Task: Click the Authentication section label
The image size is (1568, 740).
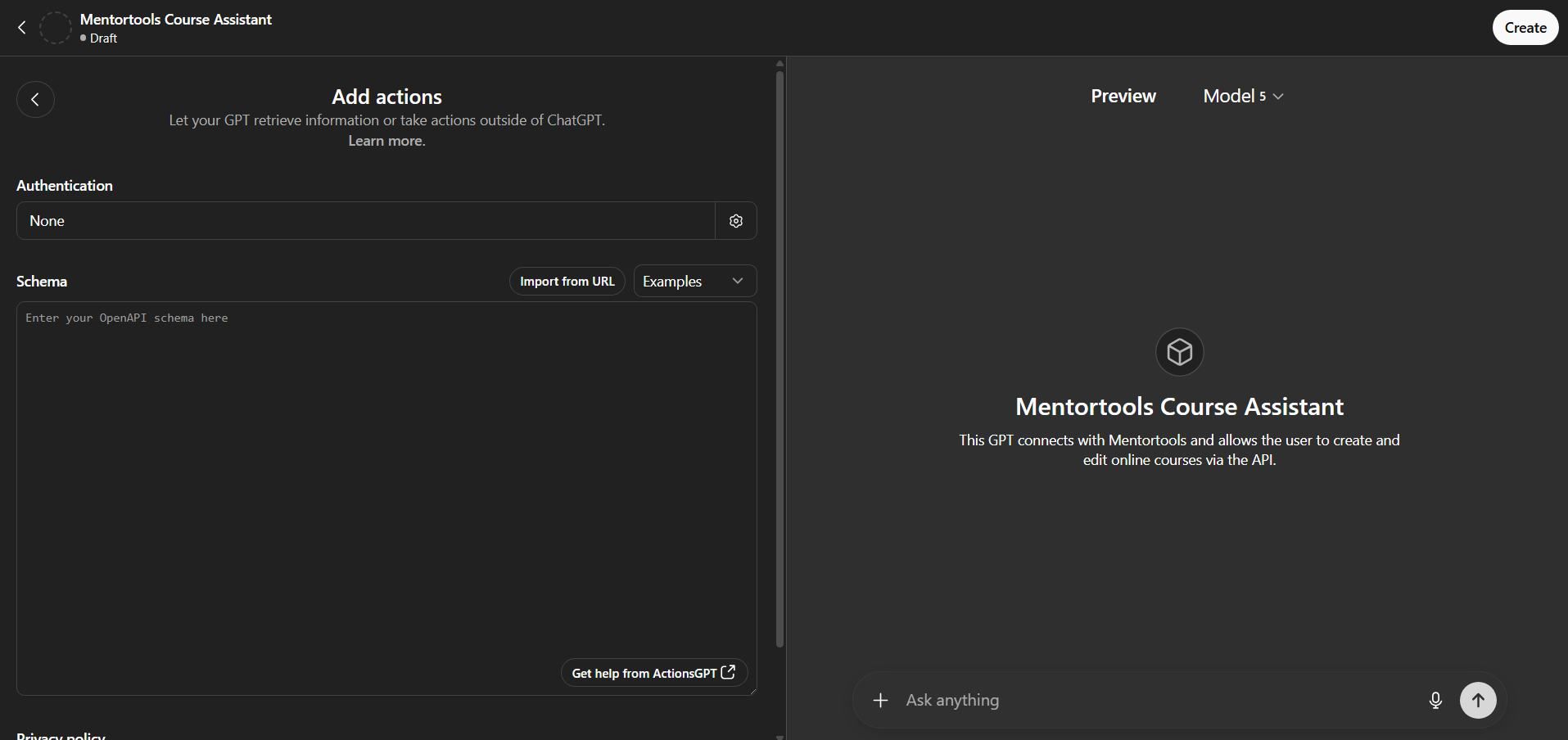Action: click(x=65, y=186)
